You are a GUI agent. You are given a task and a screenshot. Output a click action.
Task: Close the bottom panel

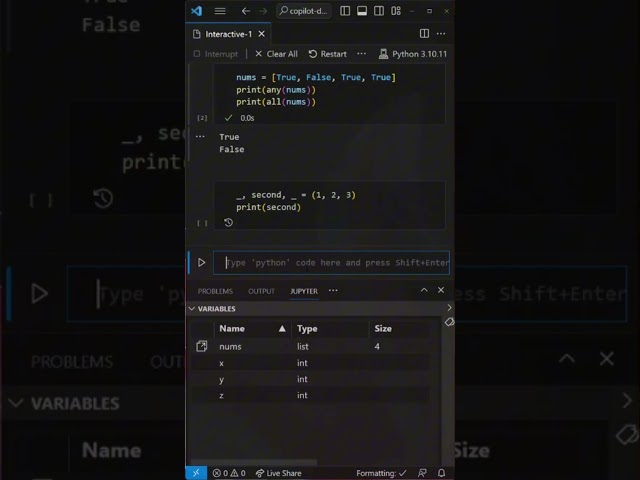(x=441, y=290)
